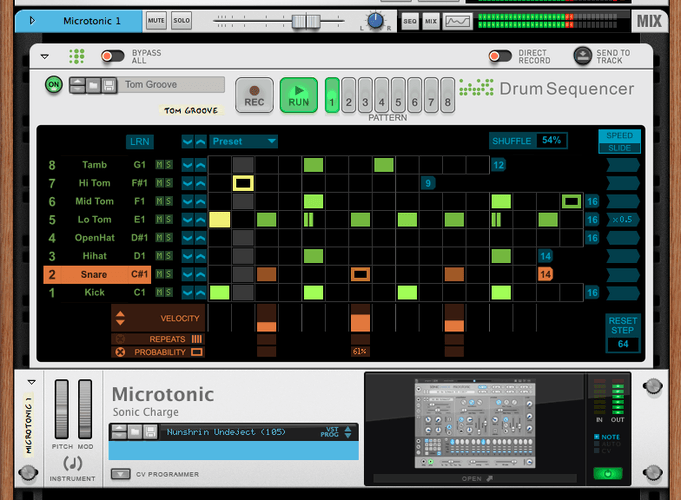Viewport: 681px width, 500px height.
Task: Click the automation curve icon
Action: pos(458,21)
